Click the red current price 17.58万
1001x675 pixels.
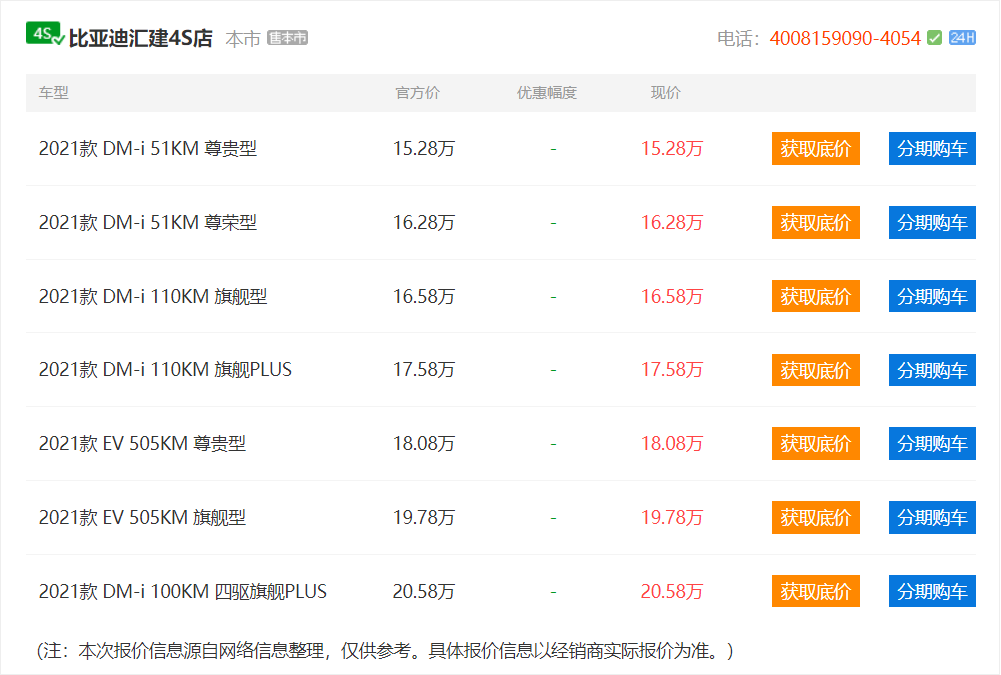[x=672, y=370]
